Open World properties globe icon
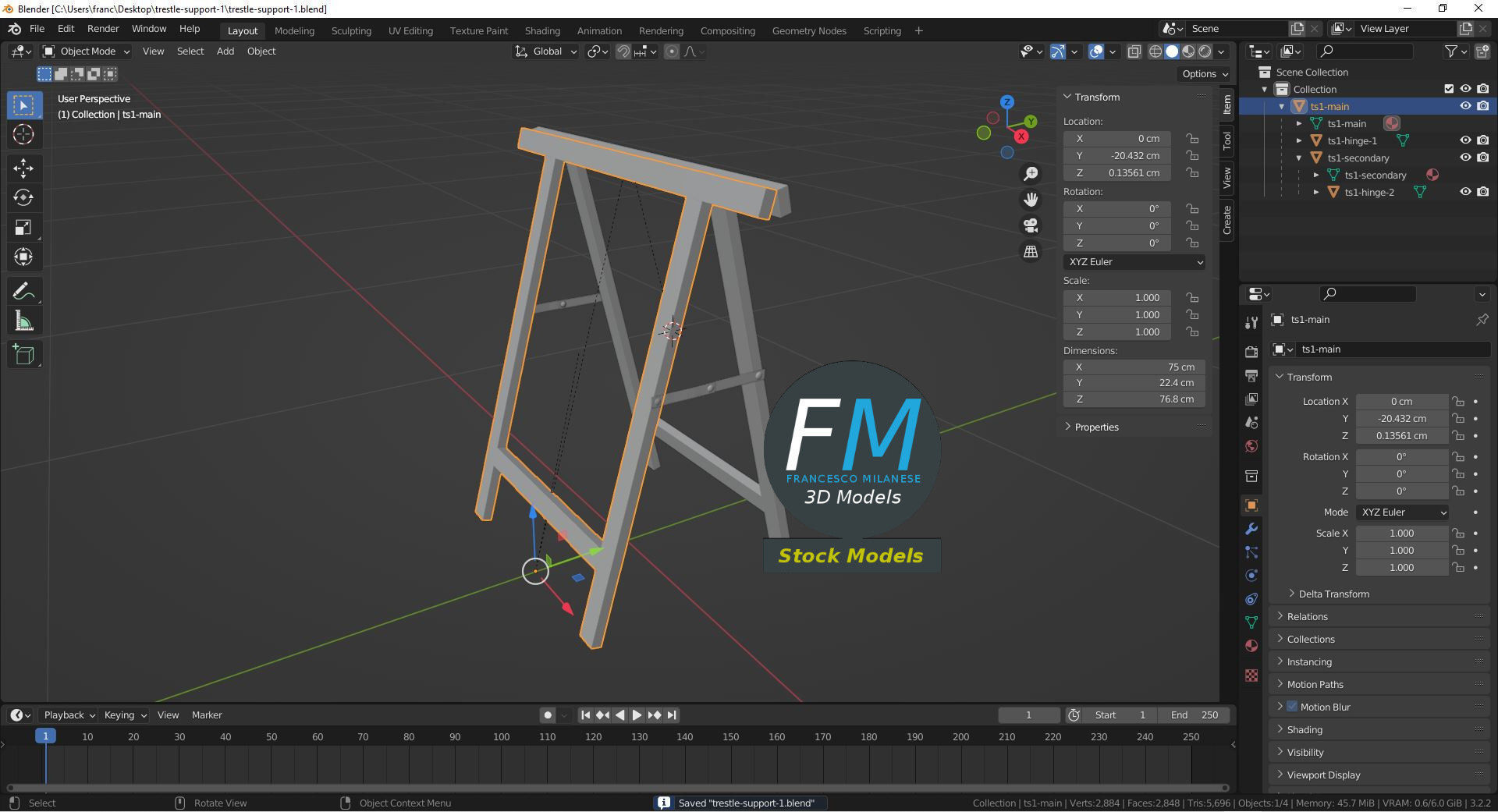This screenshot has width=1498, height=812. point(1251,446)
